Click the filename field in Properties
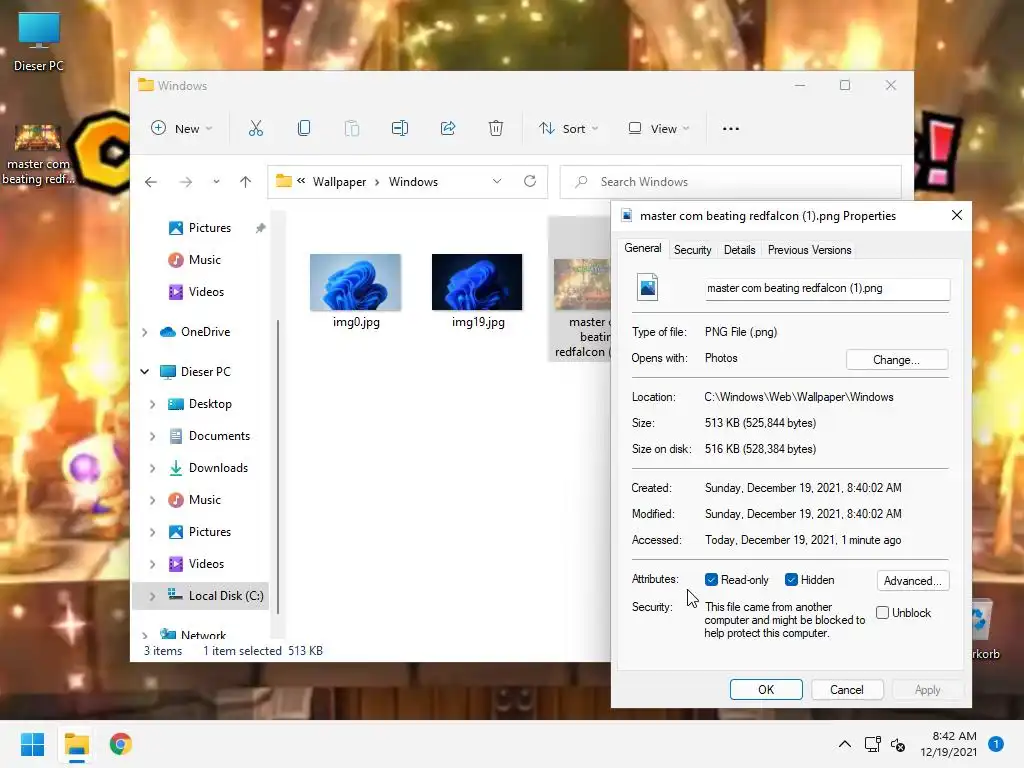 click(x=827, y=289)
